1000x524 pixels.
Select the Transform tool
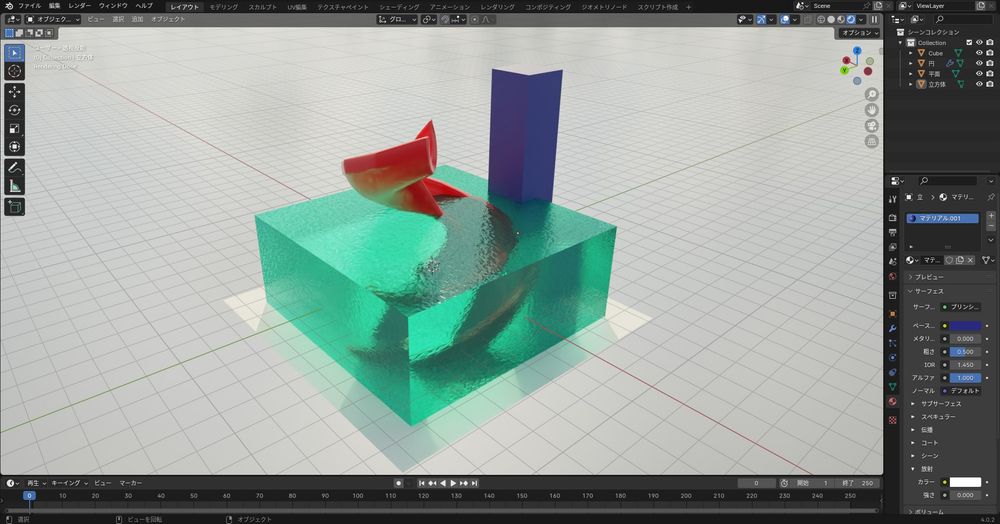(x=14, y=147)
